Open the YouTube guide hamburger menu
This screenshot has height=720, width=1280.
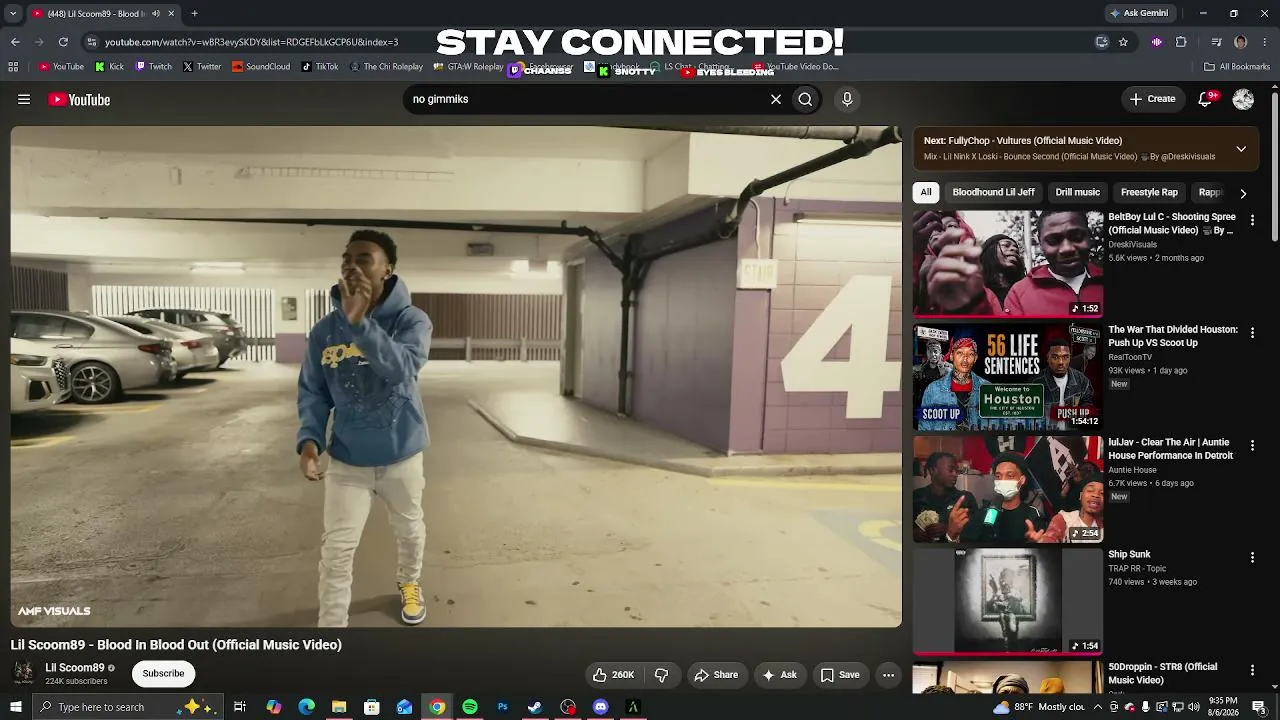click(24, 99)
